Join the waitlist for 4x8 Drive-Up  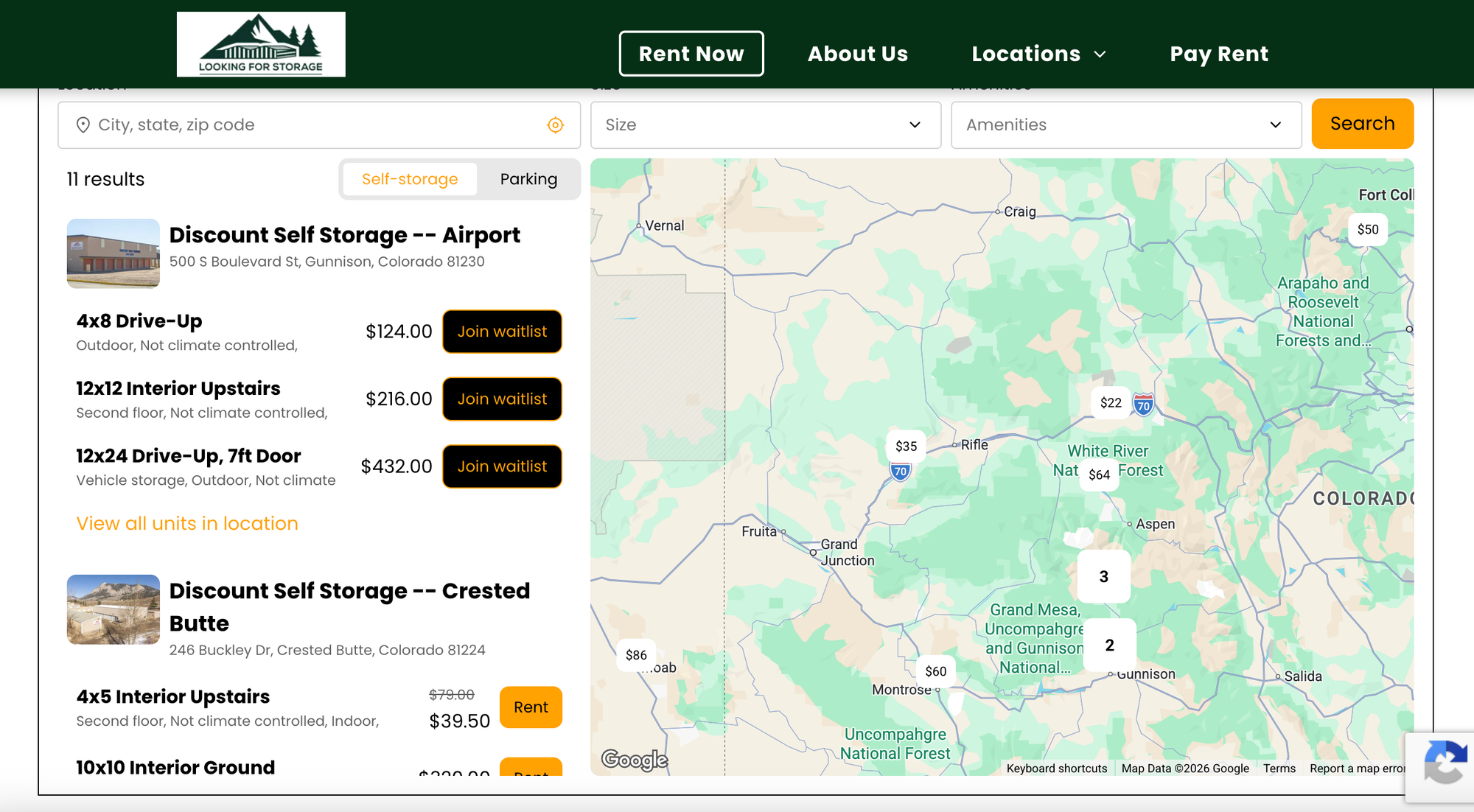click(502, 332)
